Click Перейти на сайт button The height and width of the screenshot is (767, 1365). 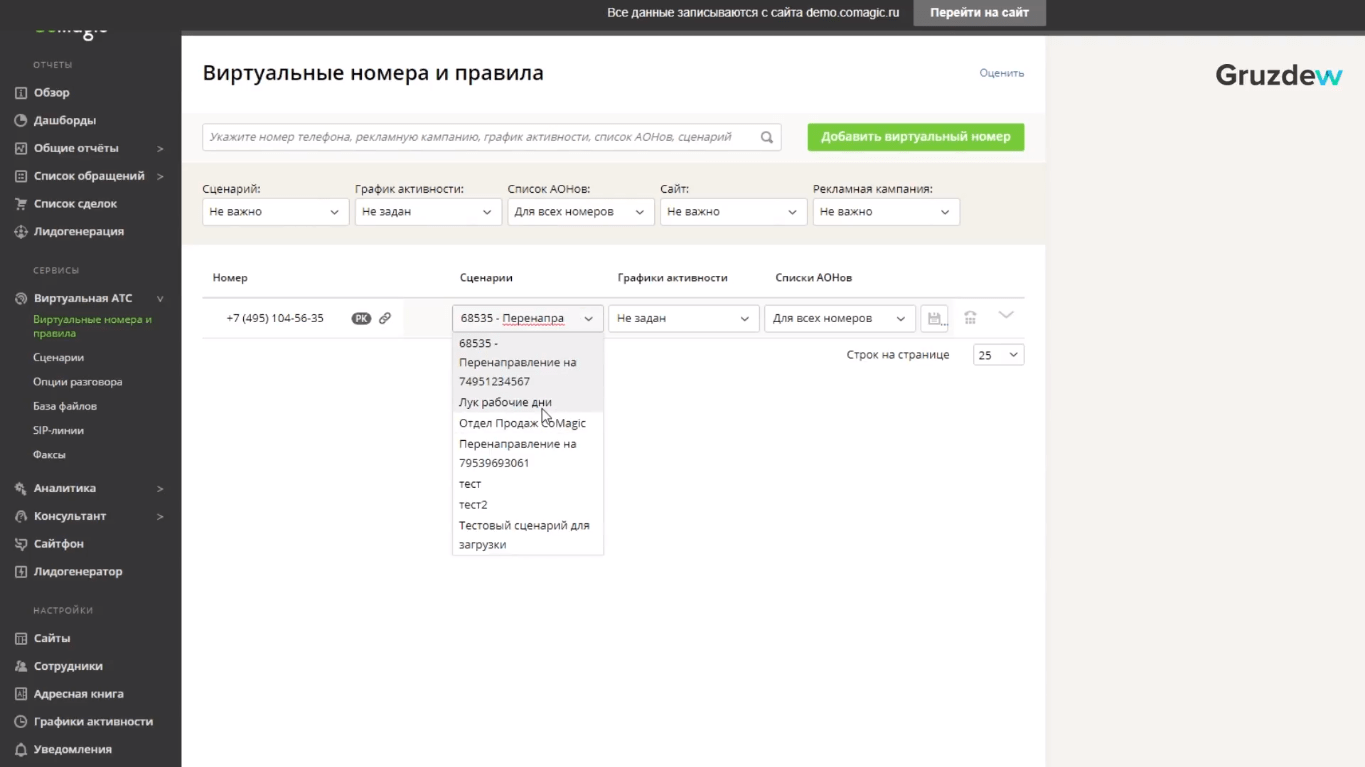[979, 13]
